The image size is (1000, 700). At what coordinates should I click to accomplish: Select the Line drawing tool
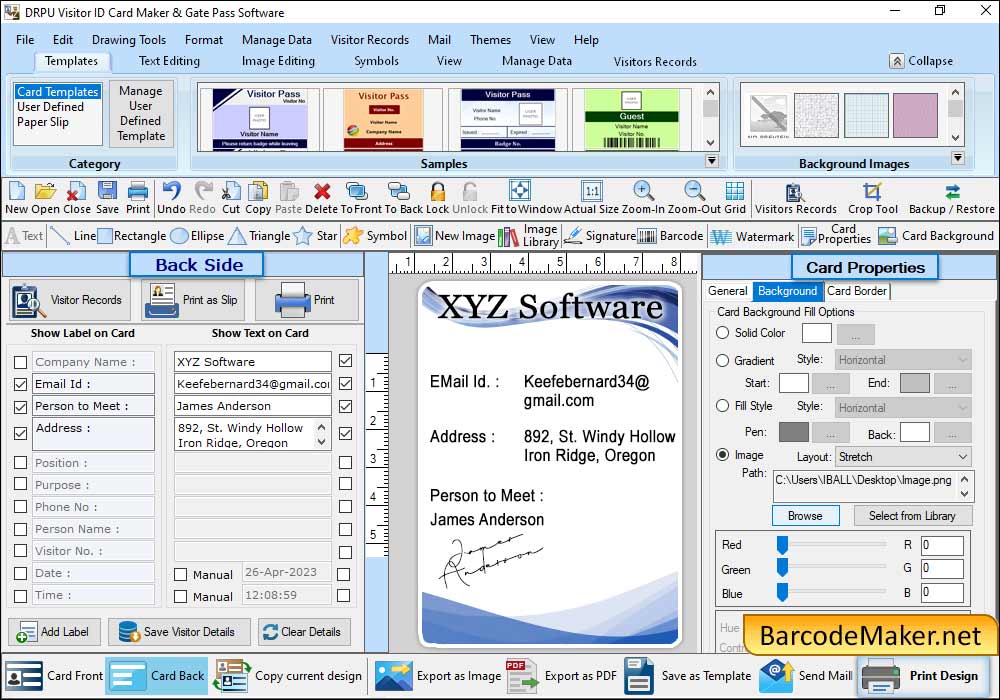click(x=73, y=236)
